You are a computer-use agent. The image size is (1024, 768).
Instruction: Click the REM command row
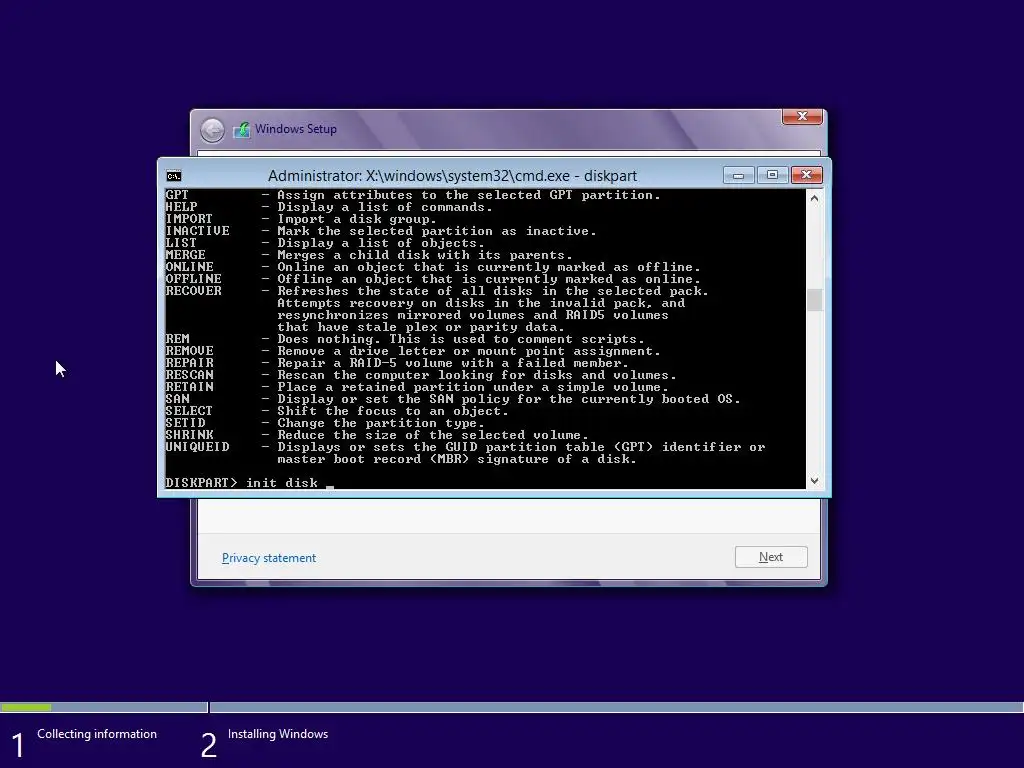pyautogui.click(x=405, y=339)
